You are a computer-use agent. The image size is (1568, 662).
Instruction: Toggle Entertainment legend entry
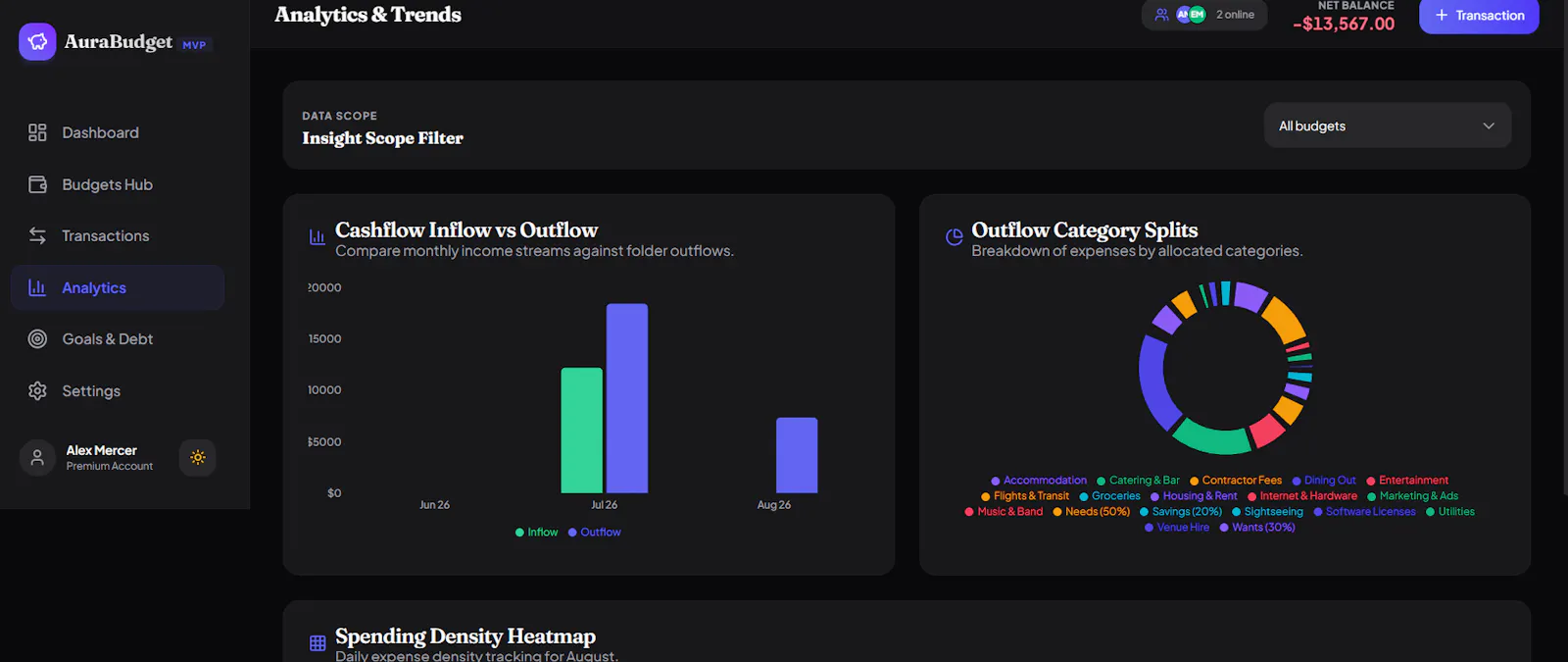[x=1407, y=481]
